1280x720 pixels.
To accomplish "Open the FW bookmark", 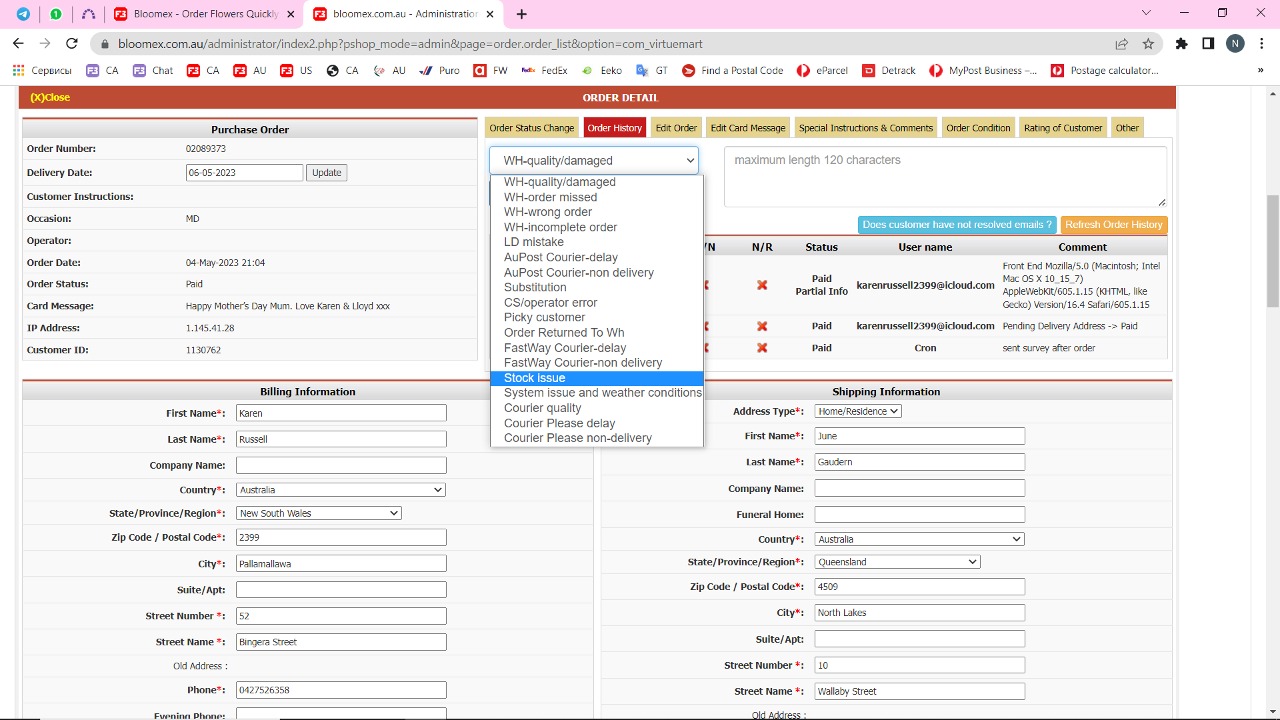I will coord(491,71).
